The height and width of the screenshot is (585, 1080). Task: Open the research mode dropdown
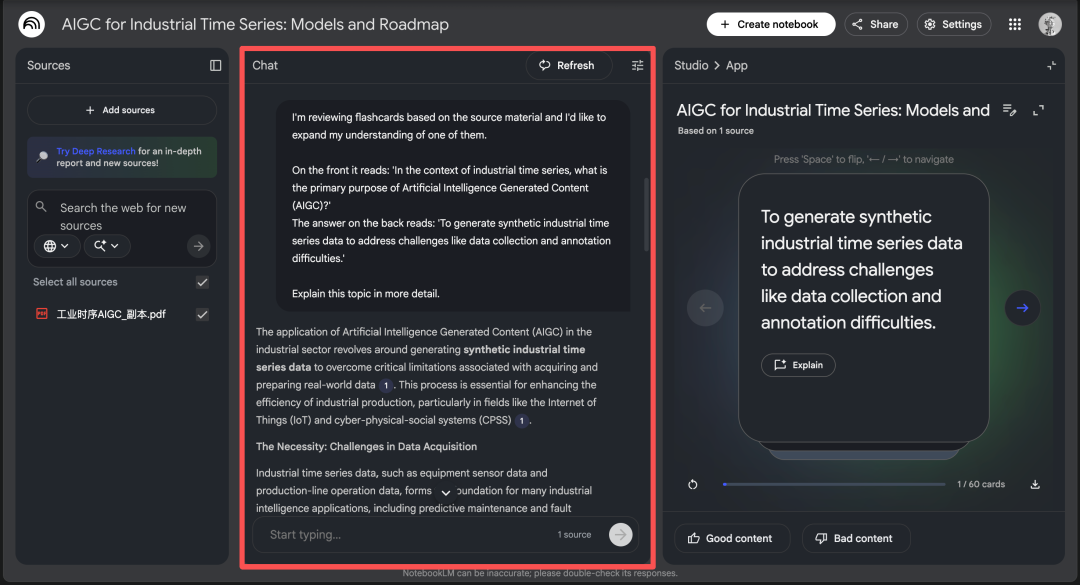[x=107, y=246]
